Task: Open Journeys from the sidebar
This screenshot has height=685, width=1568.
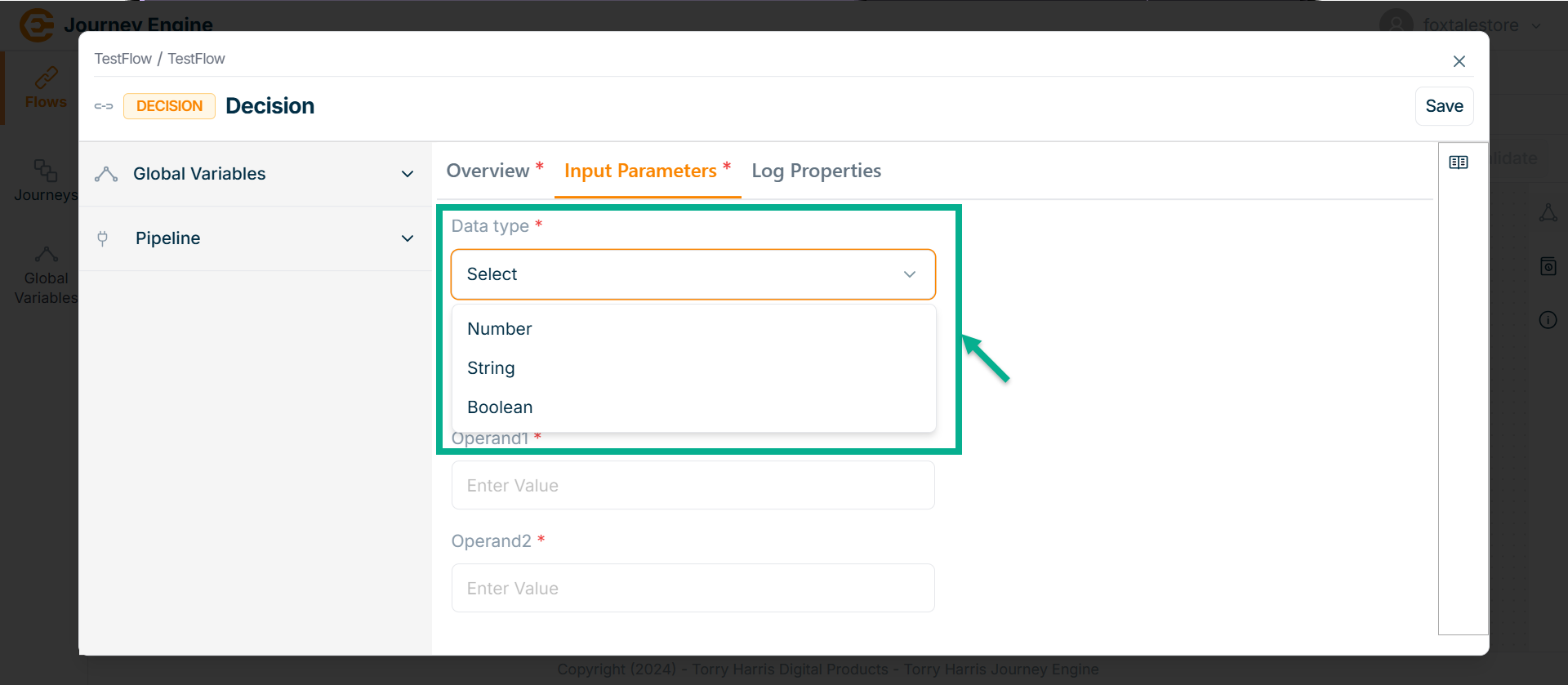Action: point(46,180)
